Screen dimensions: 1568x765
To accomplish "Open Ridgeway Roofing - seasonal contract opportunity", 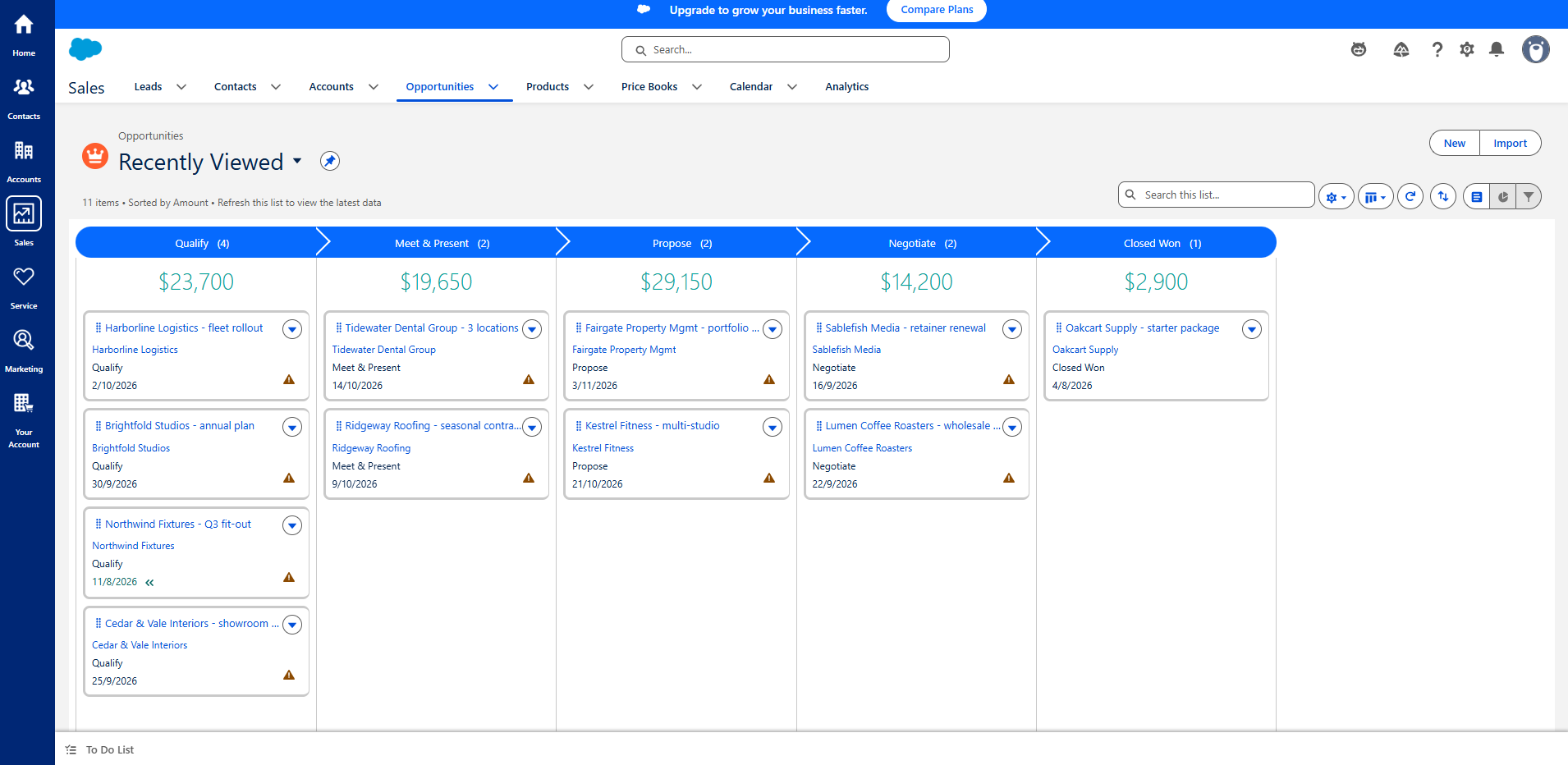I will (x=433, y=426).
